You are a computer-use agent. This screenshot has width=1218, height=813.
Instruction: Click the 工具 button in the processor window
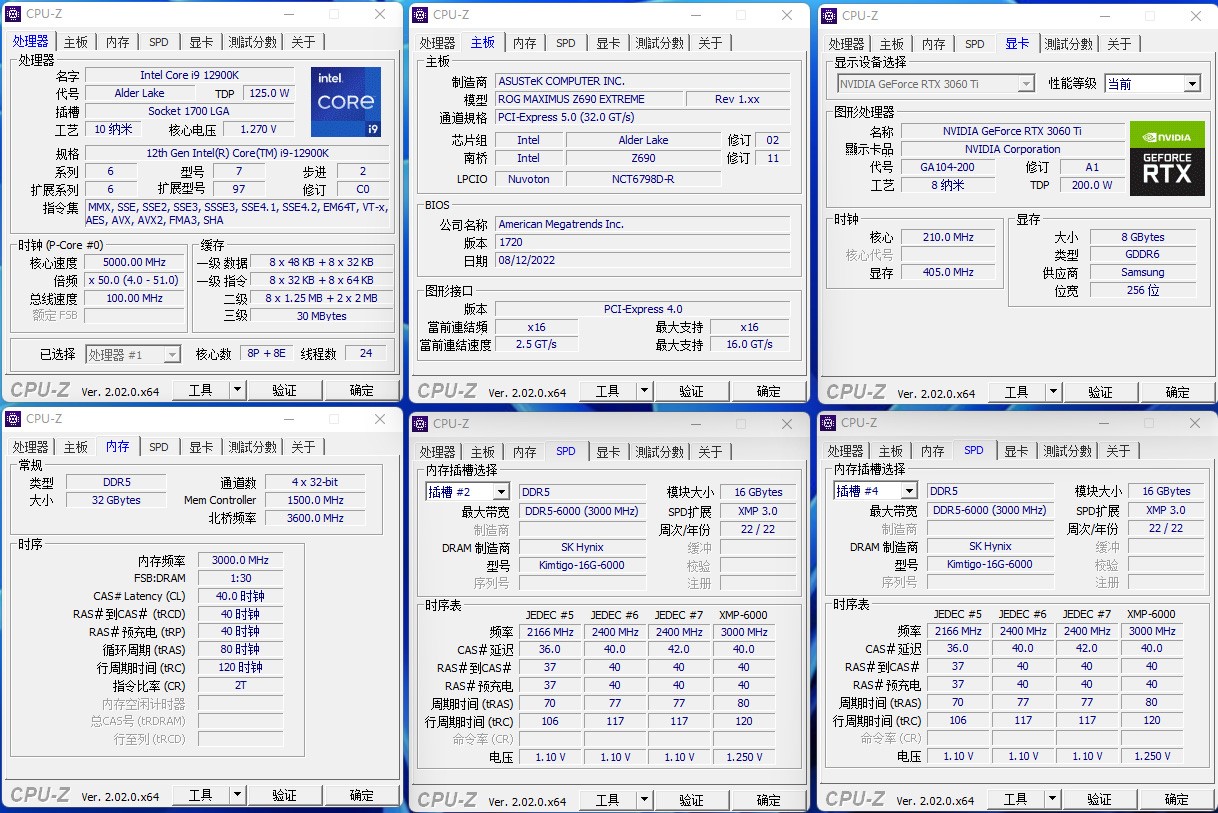[201, 390]
